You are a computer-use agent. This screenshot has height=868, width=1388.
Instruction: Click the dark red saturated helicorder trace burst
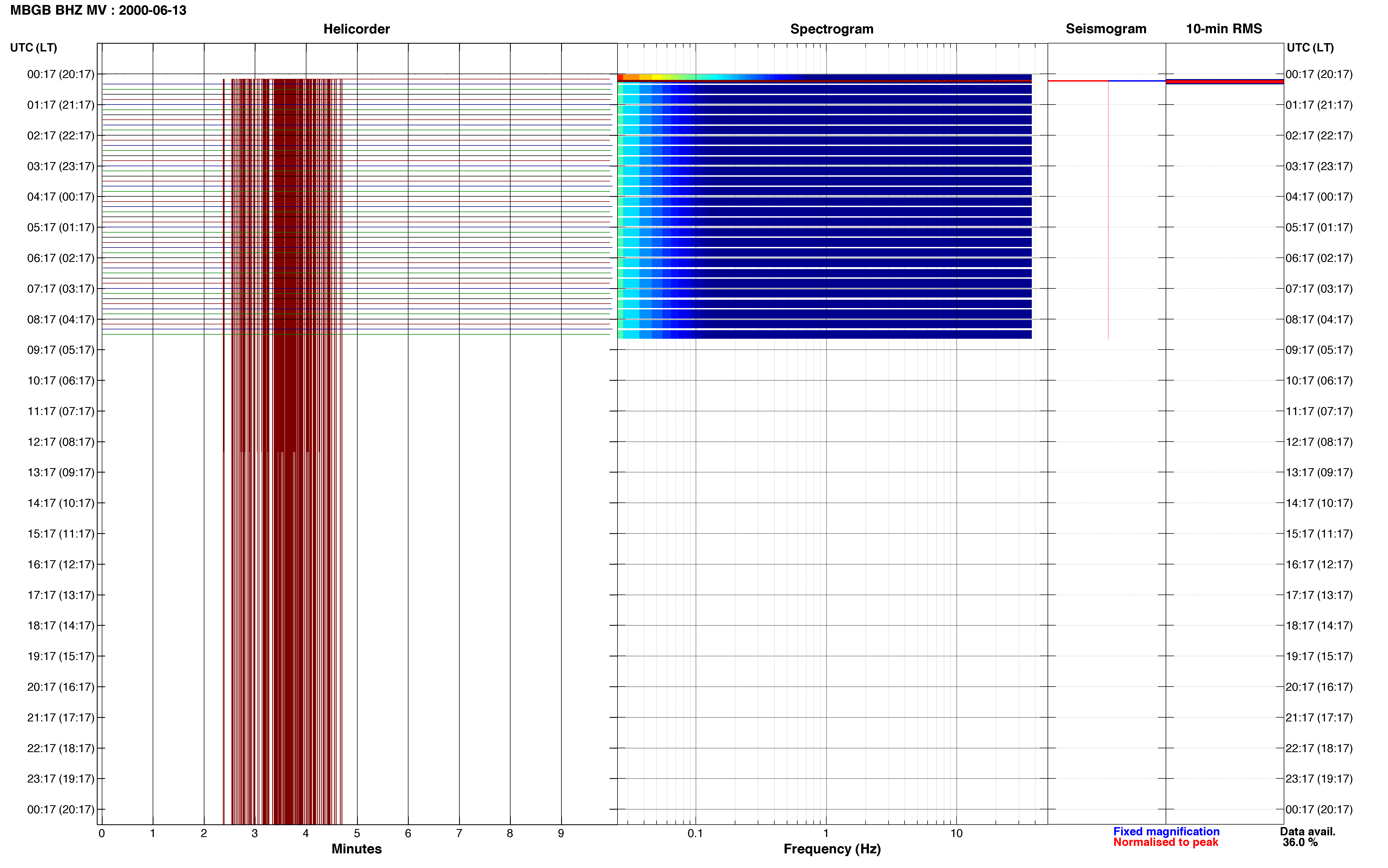pos(282,451)
